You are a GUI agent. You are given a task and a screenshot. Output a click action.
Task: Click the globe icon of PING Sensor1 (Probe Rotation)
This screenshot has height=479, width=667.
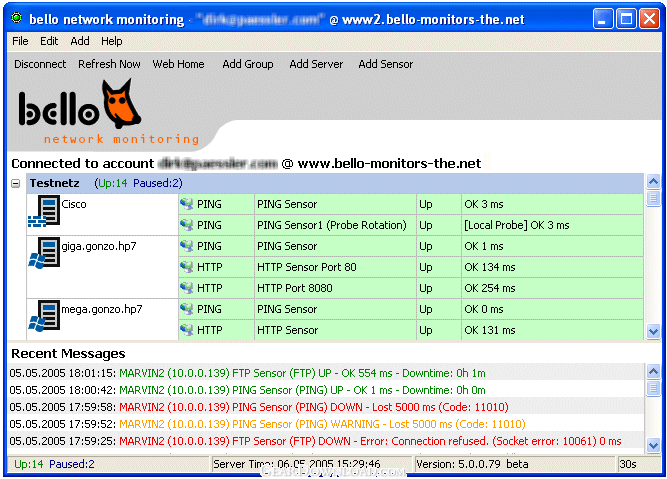click(x=186, y=225)
